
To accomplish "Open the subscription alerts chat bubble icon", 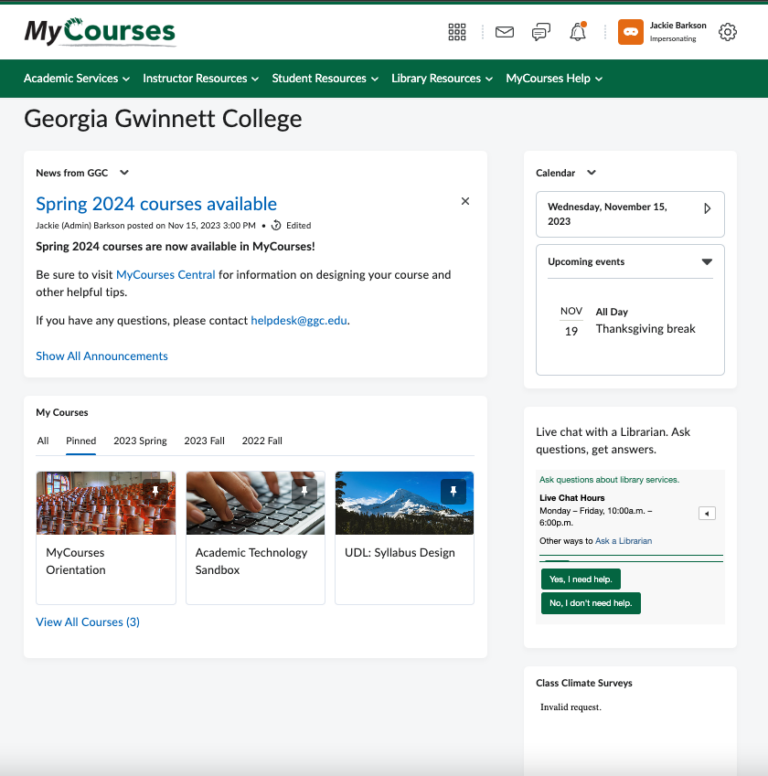I will pos(541,32).
